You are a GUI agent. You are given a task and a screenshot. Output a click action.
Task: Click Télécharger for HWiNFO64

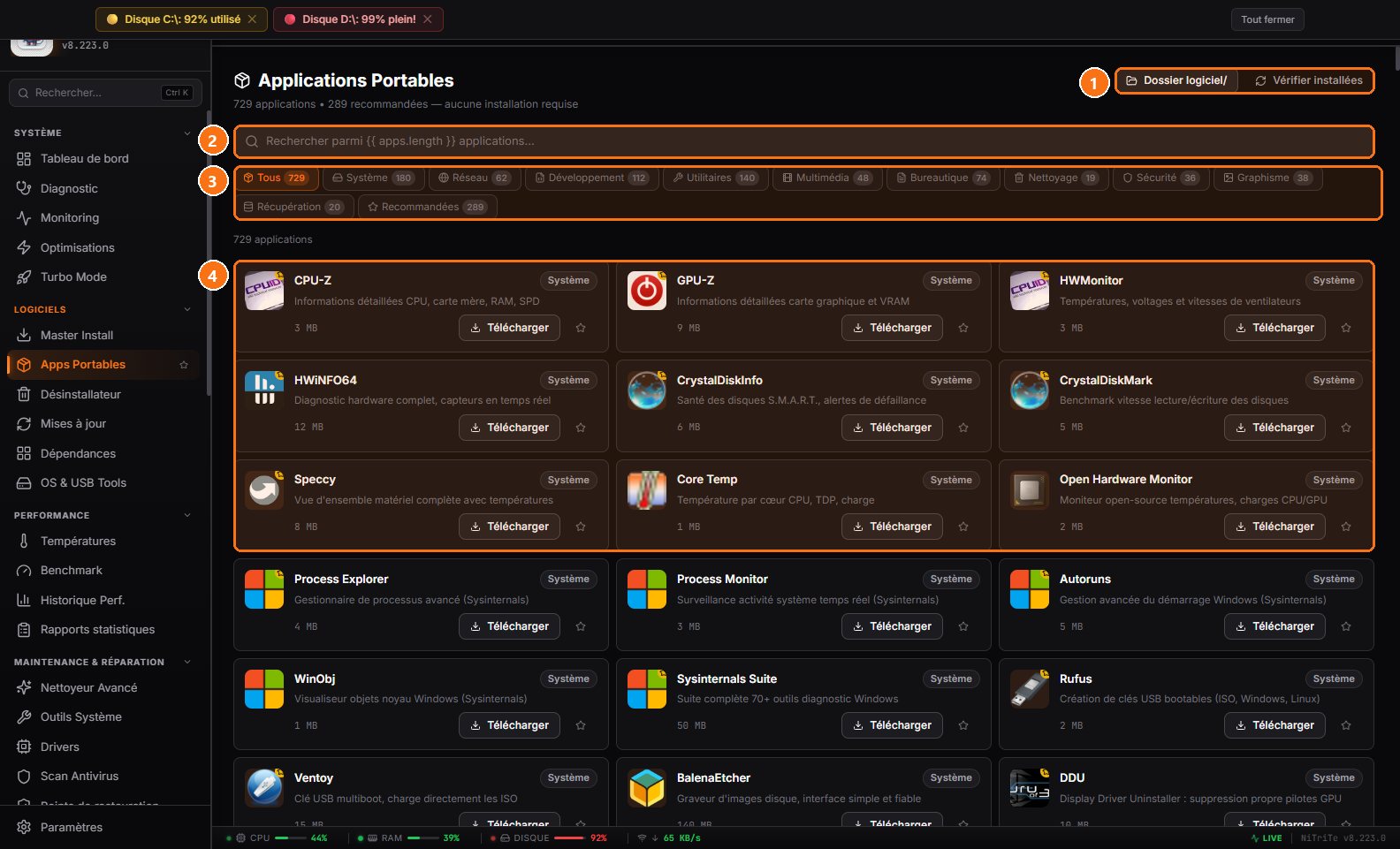coord(510,428)
